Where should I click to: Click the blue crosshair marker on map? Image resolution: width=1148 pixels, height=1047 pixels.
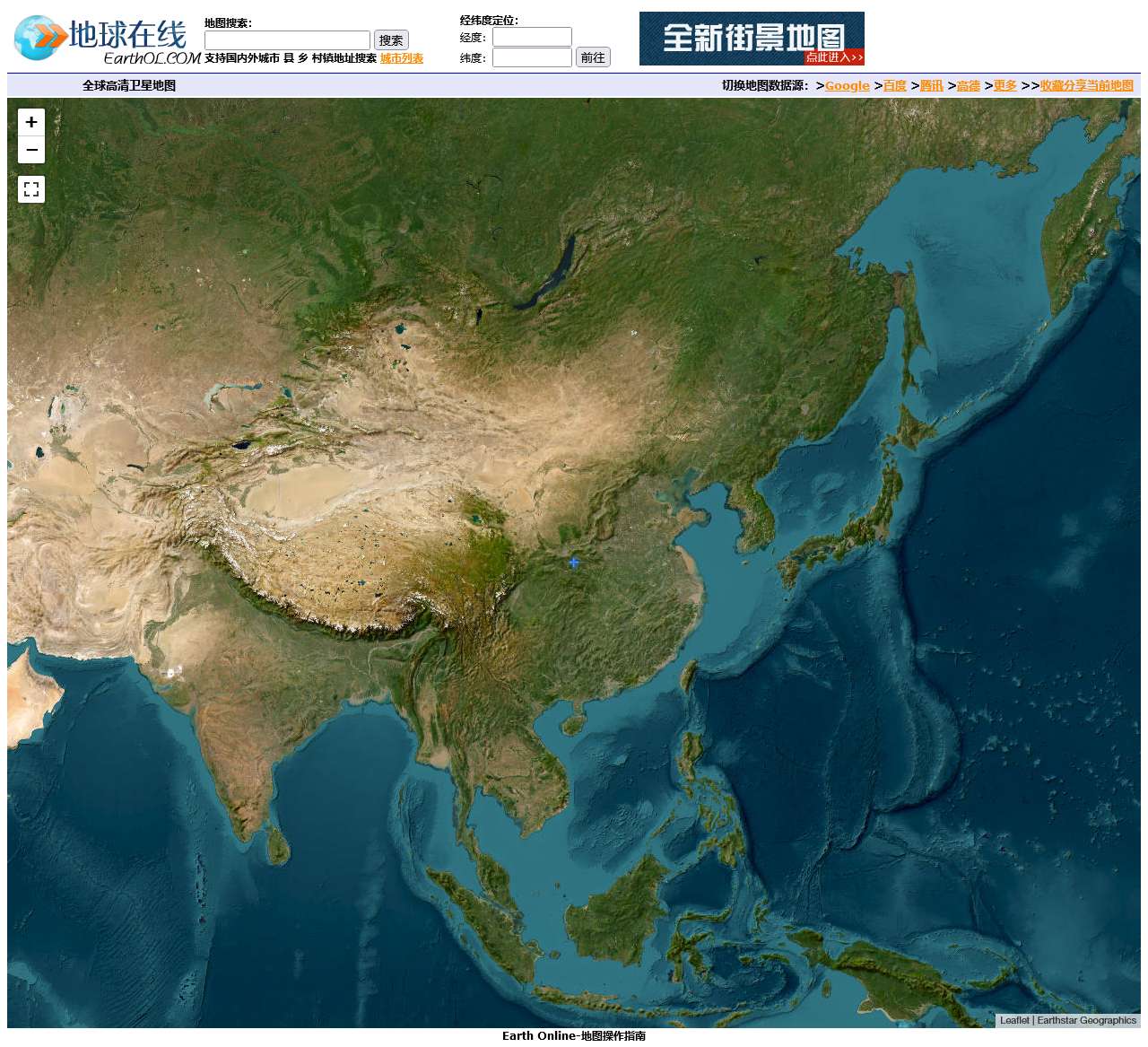click(574, 563)
